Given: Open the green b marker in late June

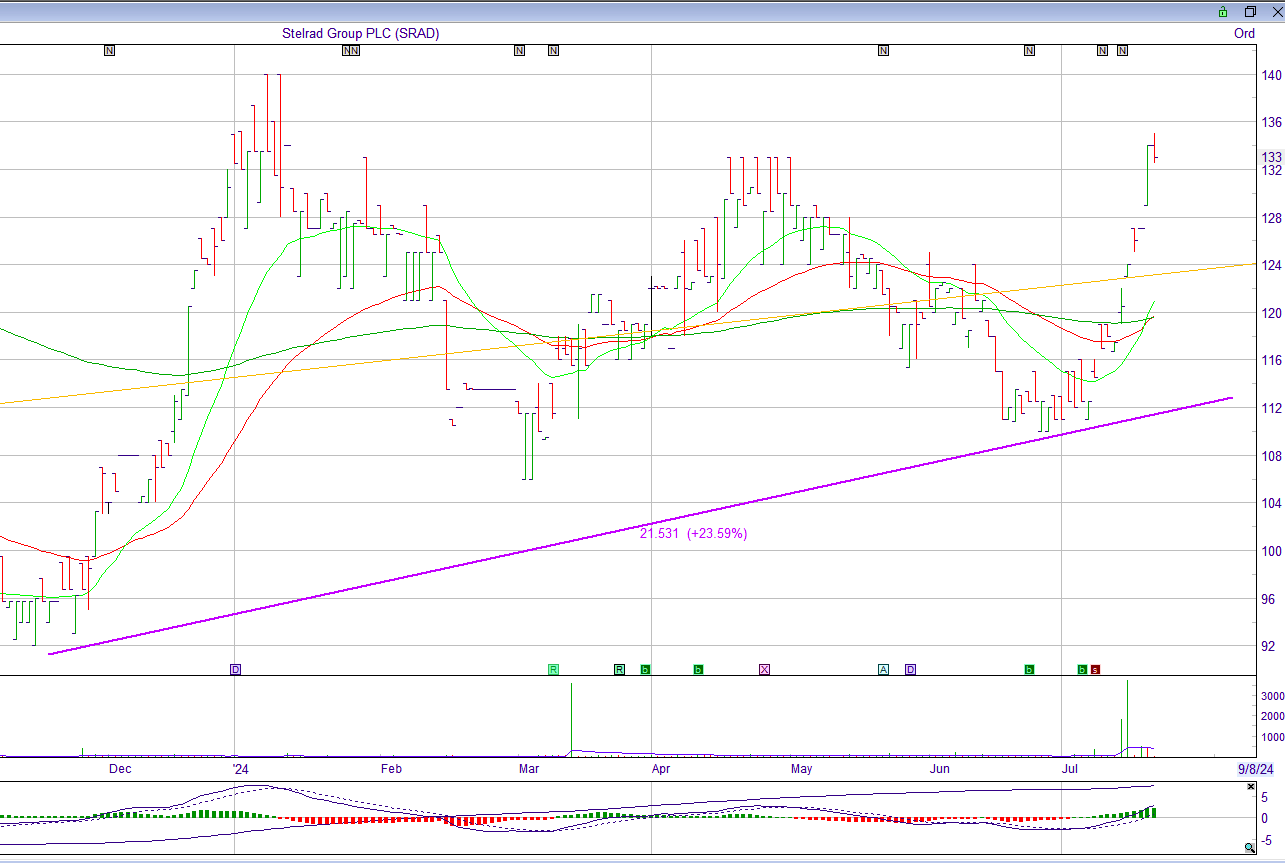Looking at the screenshot, I should click(1029, 669).
